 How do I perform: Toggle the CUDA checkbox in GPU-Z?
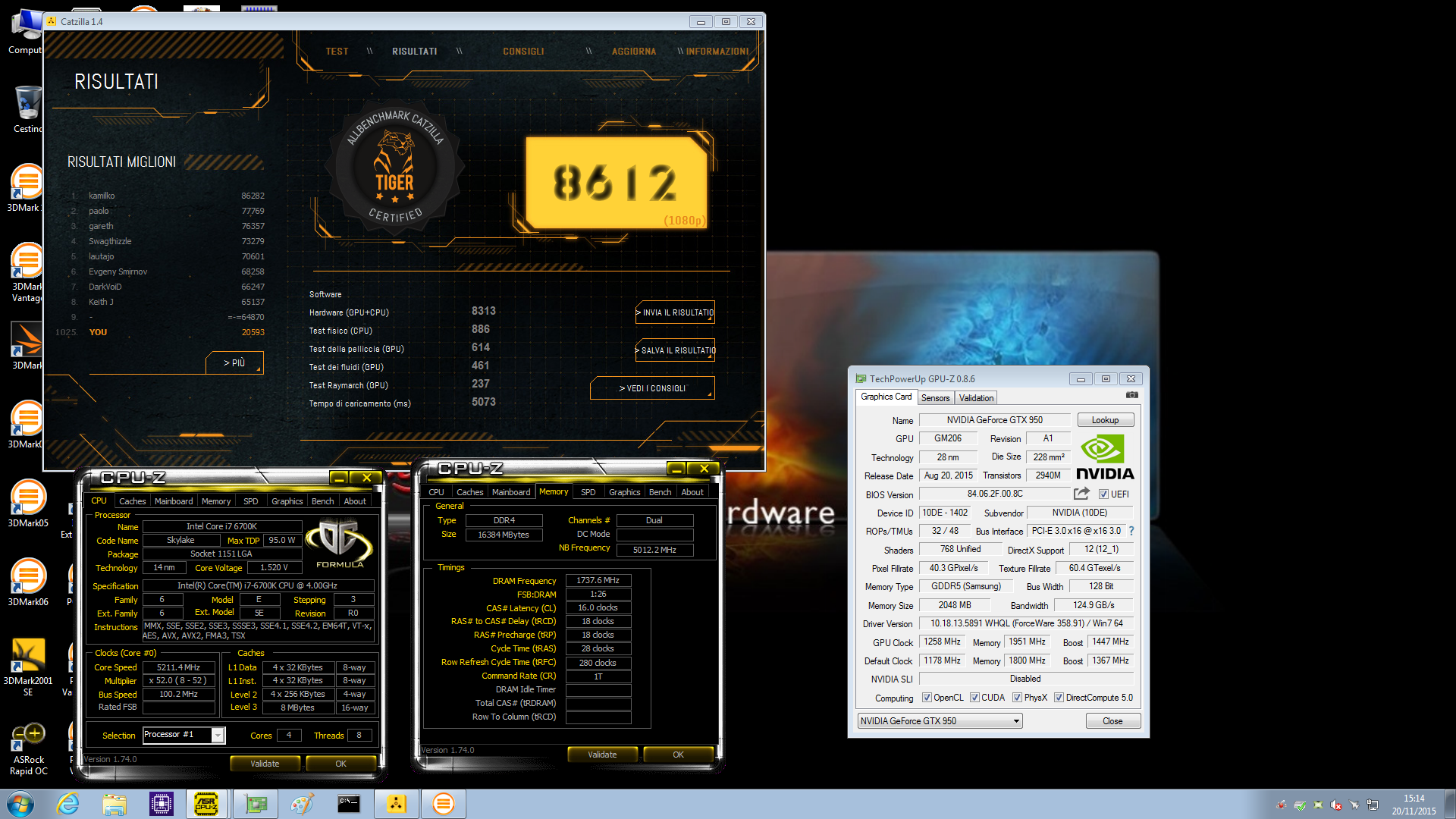click(x=974, y=698)
